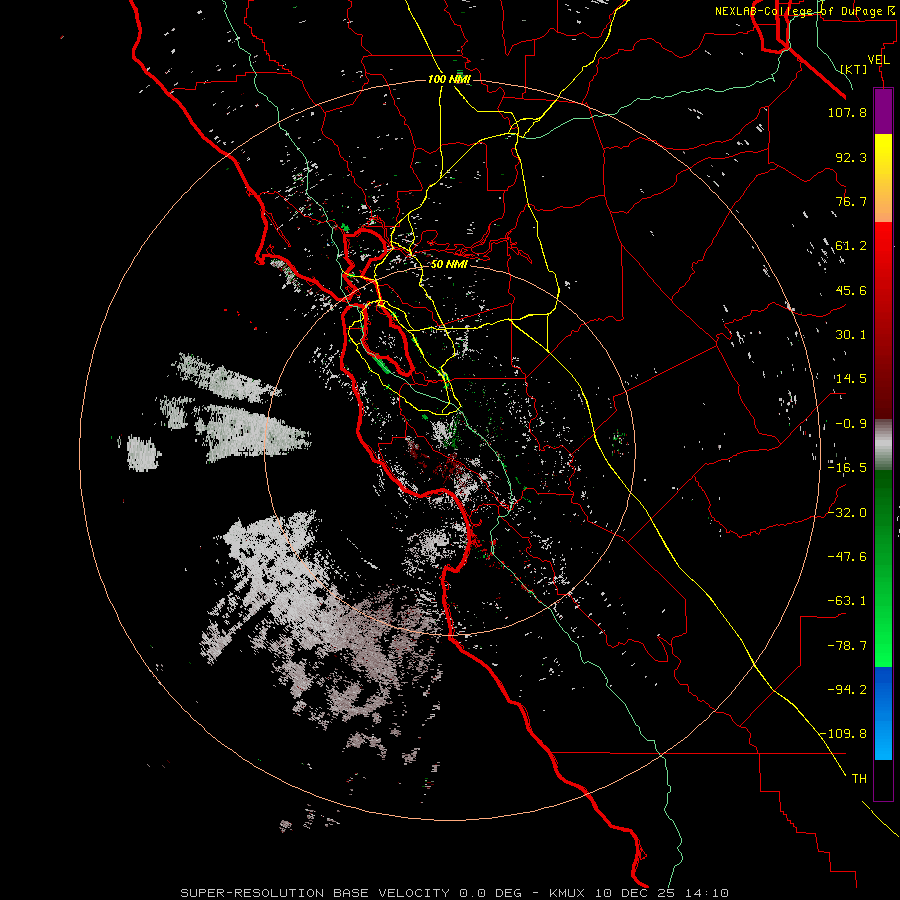Click the 30.1 velocity scale value
This screenshot has height=900, width=900.
(x=851, y=335)
